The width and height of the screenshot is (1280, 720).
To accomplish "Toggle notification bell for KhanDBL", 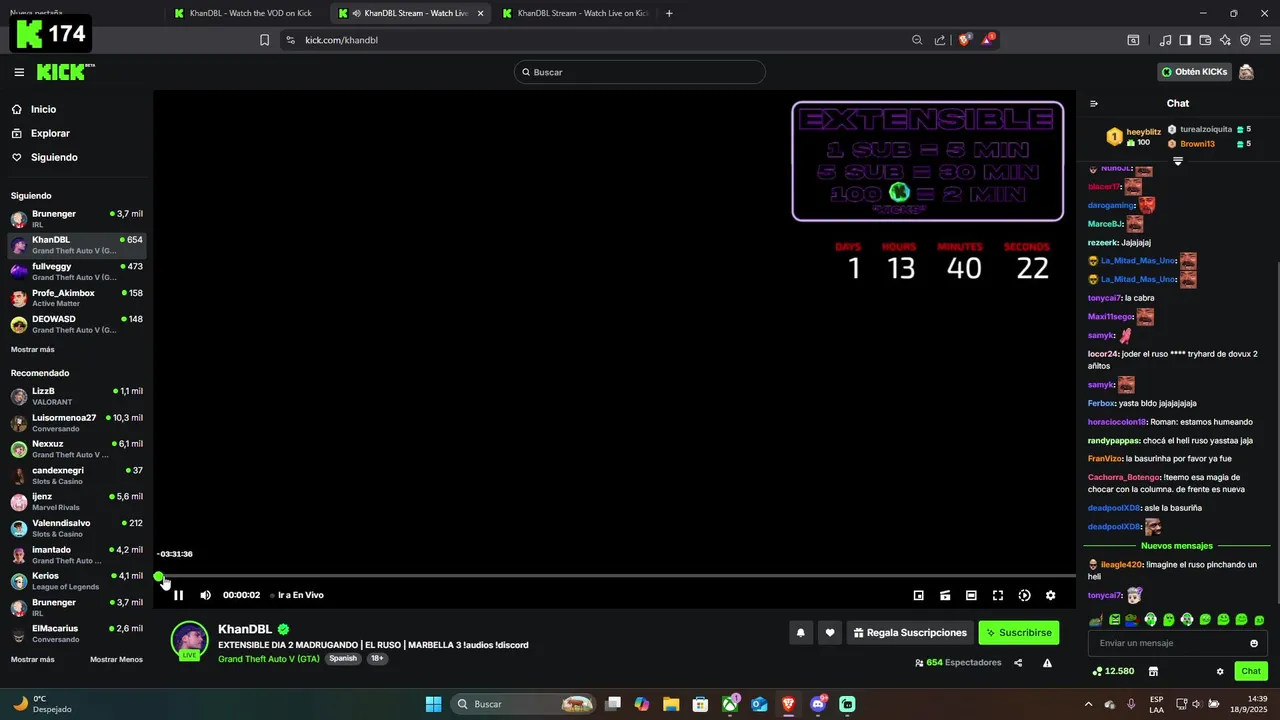I will pyautogui.click(x=800, y=632).
